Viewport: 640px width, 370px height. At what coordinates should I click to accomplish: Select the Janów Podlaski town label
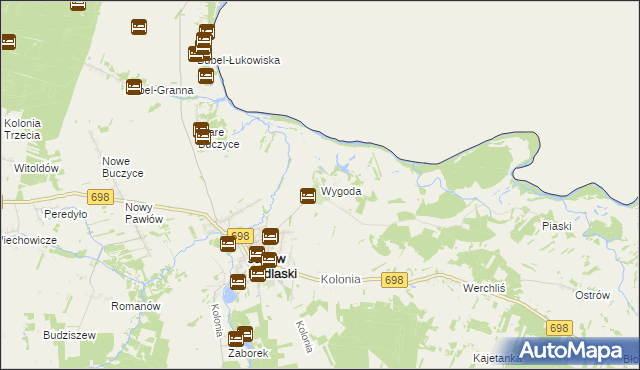[x=272, y=266]
